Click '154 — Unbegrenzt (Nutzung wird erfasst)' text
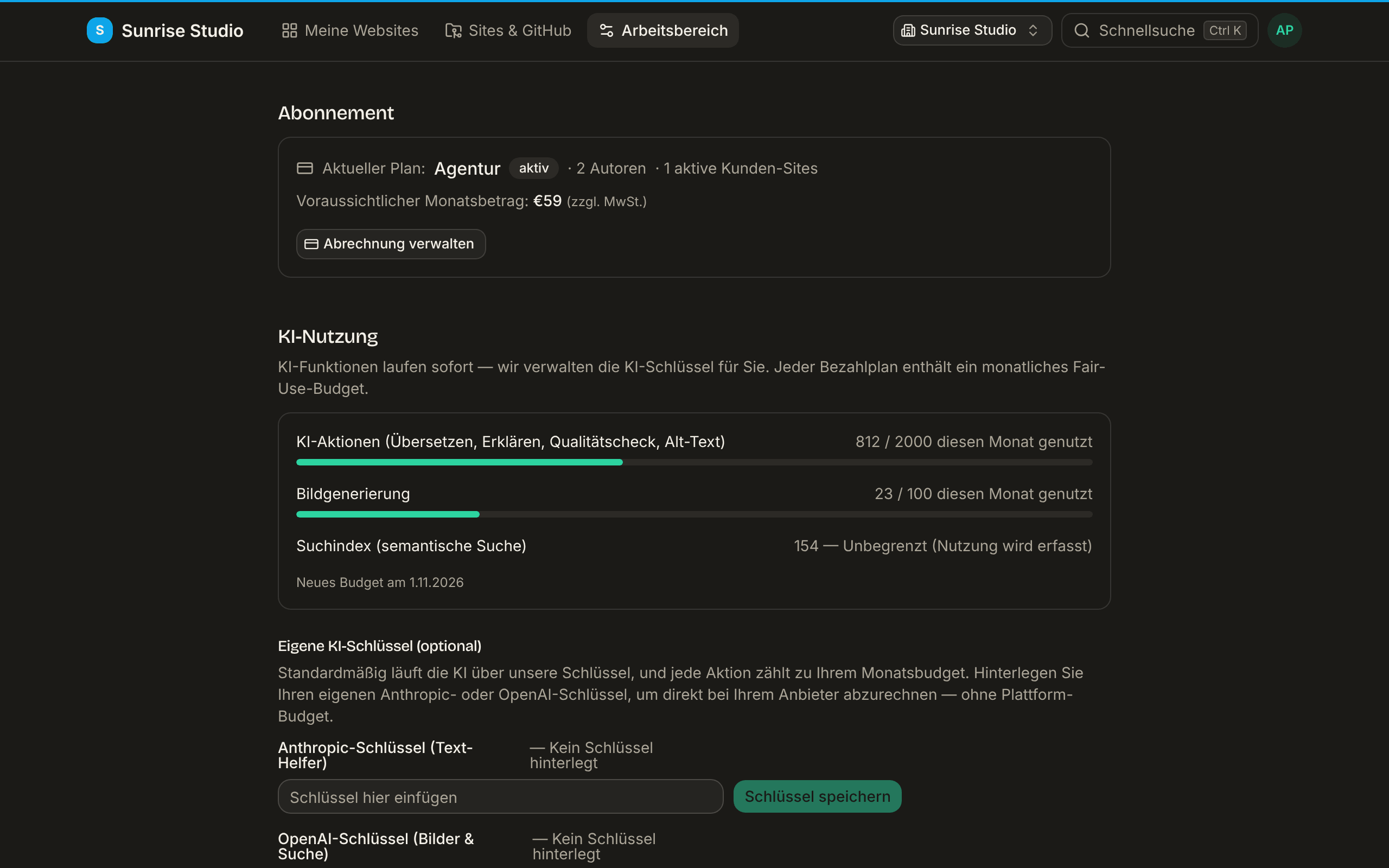Screen dimensions: 1389x868 943,545
